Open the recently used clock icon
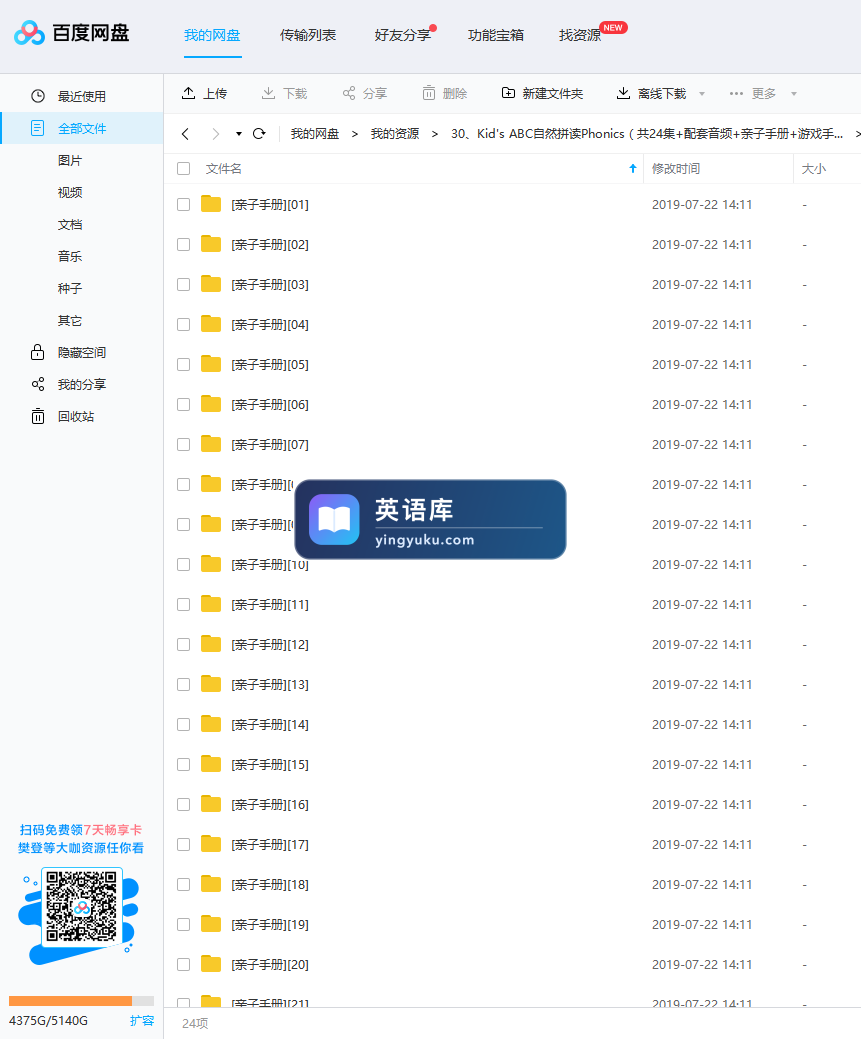 coord(38,96)
